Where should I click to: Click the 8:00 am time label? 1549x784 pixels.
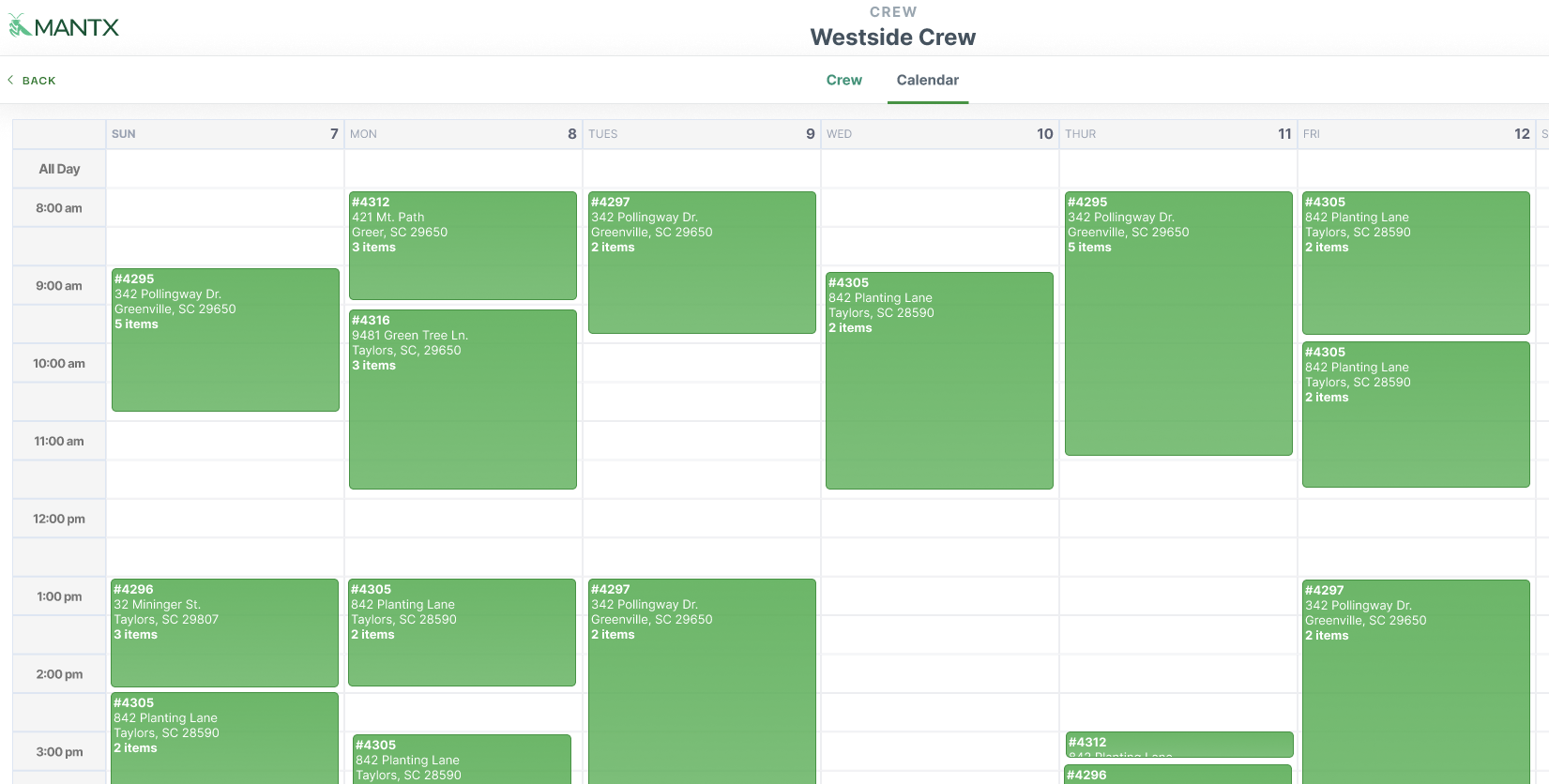(59, 208)
